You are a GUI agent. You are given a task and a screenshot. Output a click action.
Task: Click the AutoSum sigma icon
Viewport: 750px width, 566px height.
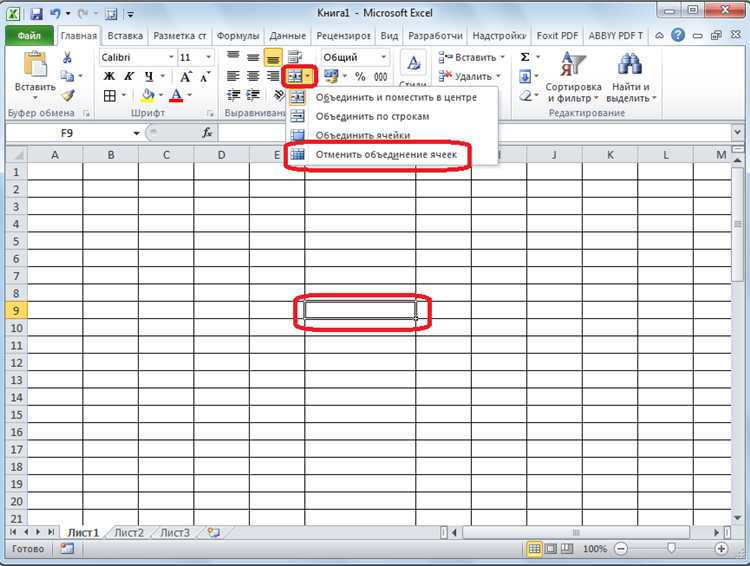click(525, 57)
